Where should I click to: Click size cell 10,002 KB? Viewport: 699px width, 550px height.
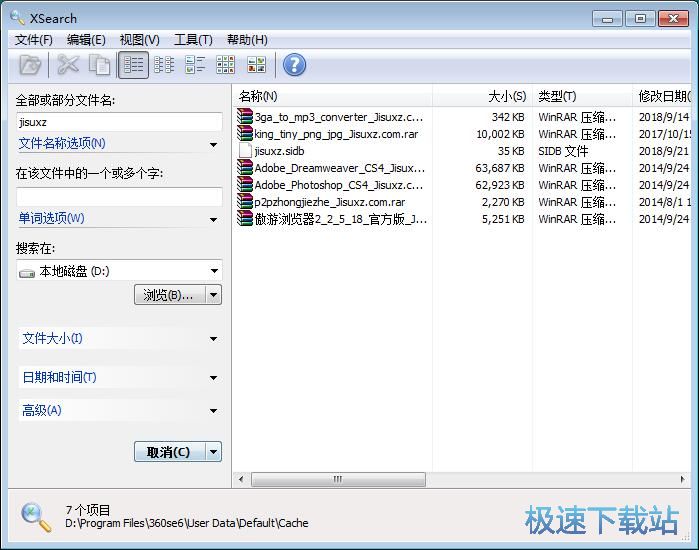(500, 134)
